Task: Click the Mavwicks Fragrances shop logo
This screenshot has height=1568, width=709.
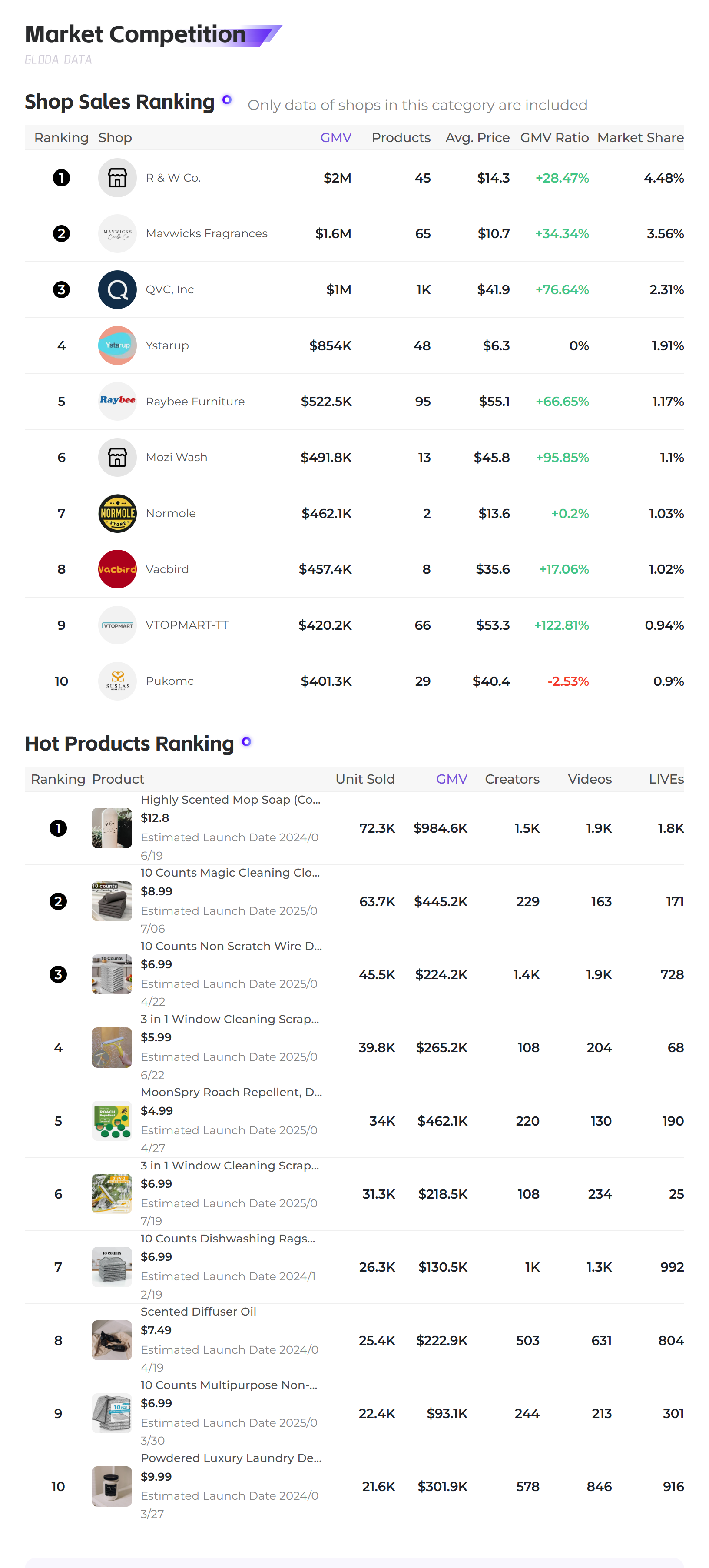Action: [117, 234]
